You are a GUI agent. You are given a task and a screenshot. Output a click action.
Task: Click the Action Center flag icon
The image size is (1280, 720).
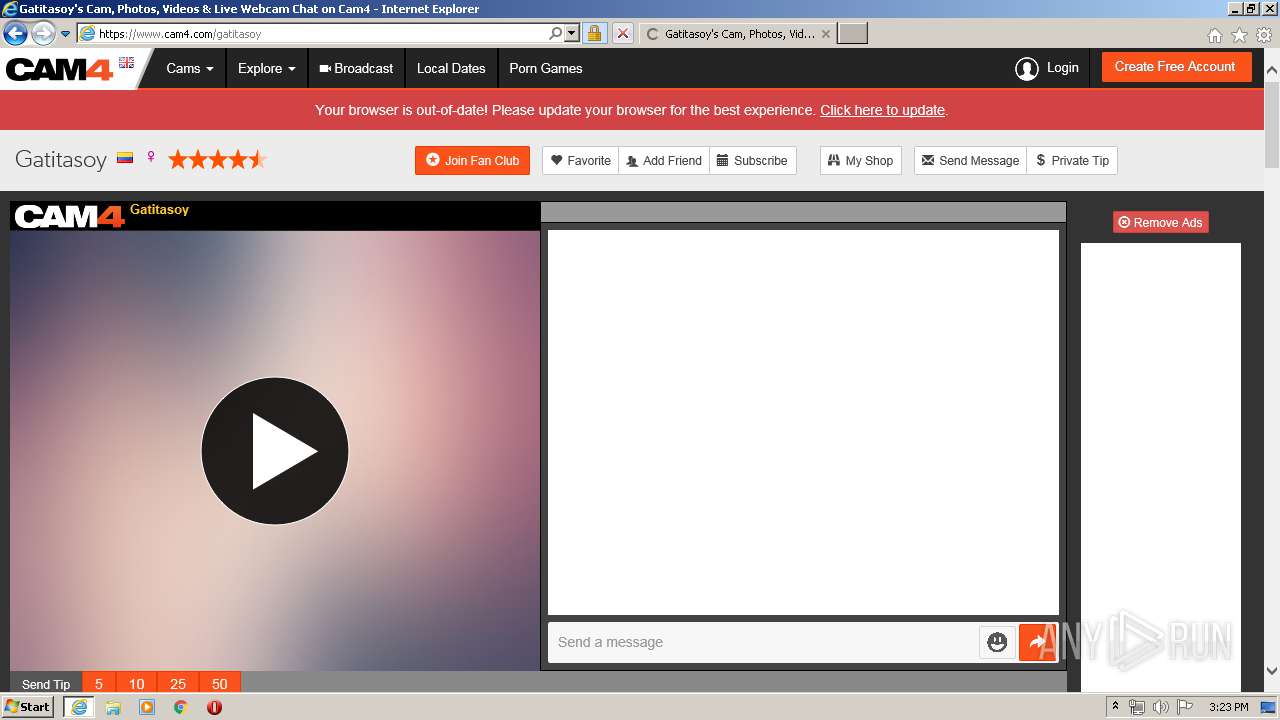point(1185,707)
